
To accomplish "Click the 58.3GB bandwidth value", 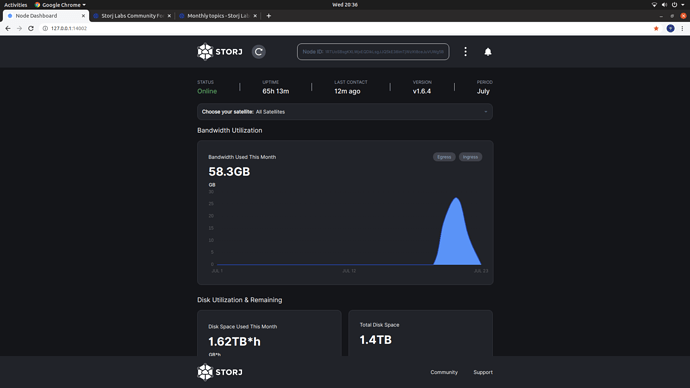I will pyautogui.click(x=229, y=172).
